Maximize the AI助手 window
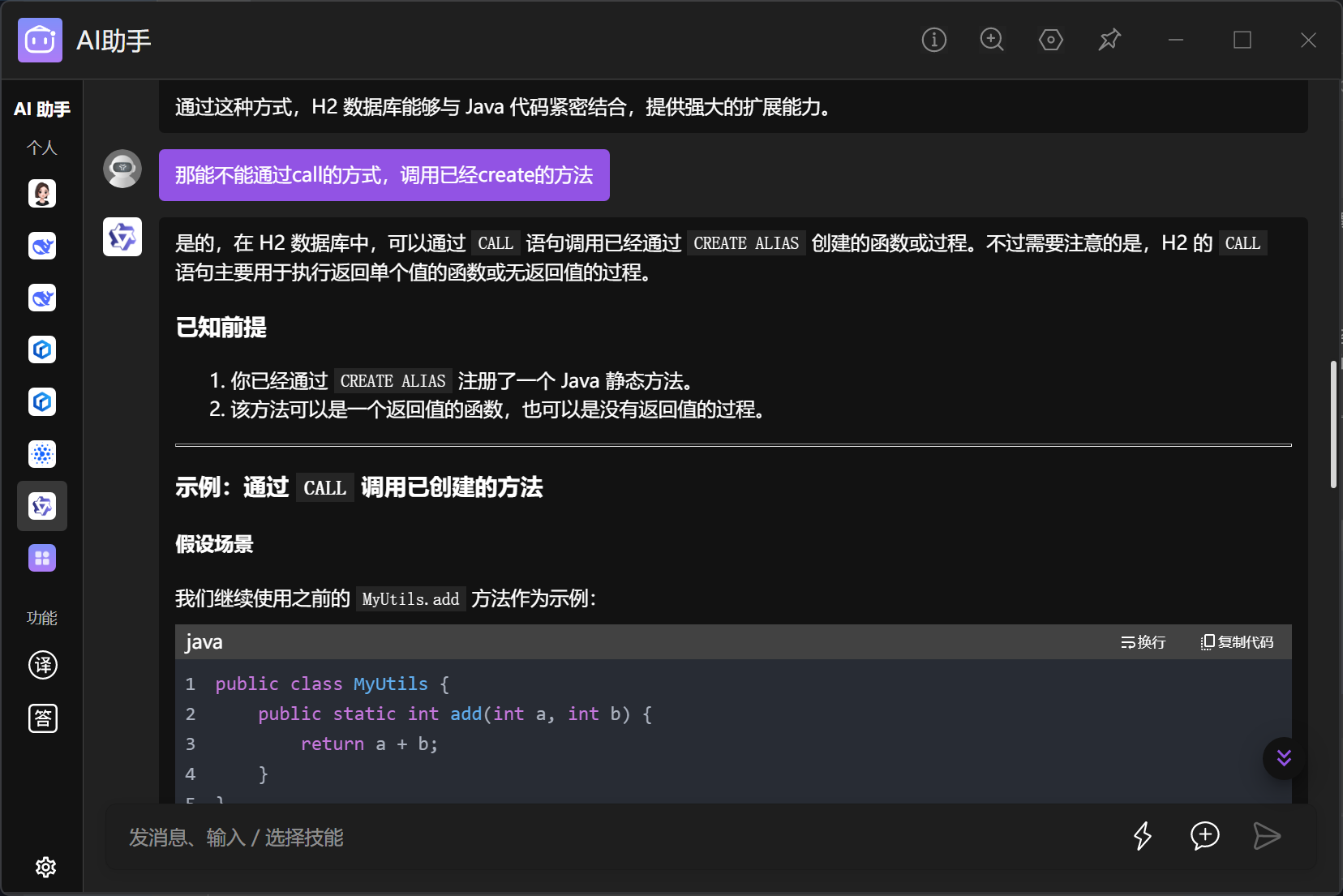 click(1242, 40)
